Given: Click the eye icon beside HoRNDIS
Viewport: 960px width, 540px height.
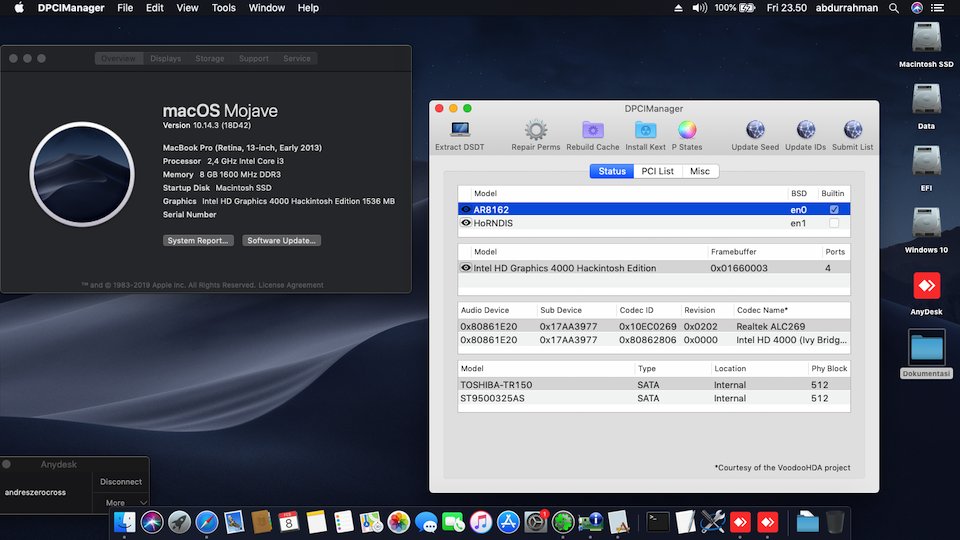Looking at the screenshot, I should pos(466,223).
